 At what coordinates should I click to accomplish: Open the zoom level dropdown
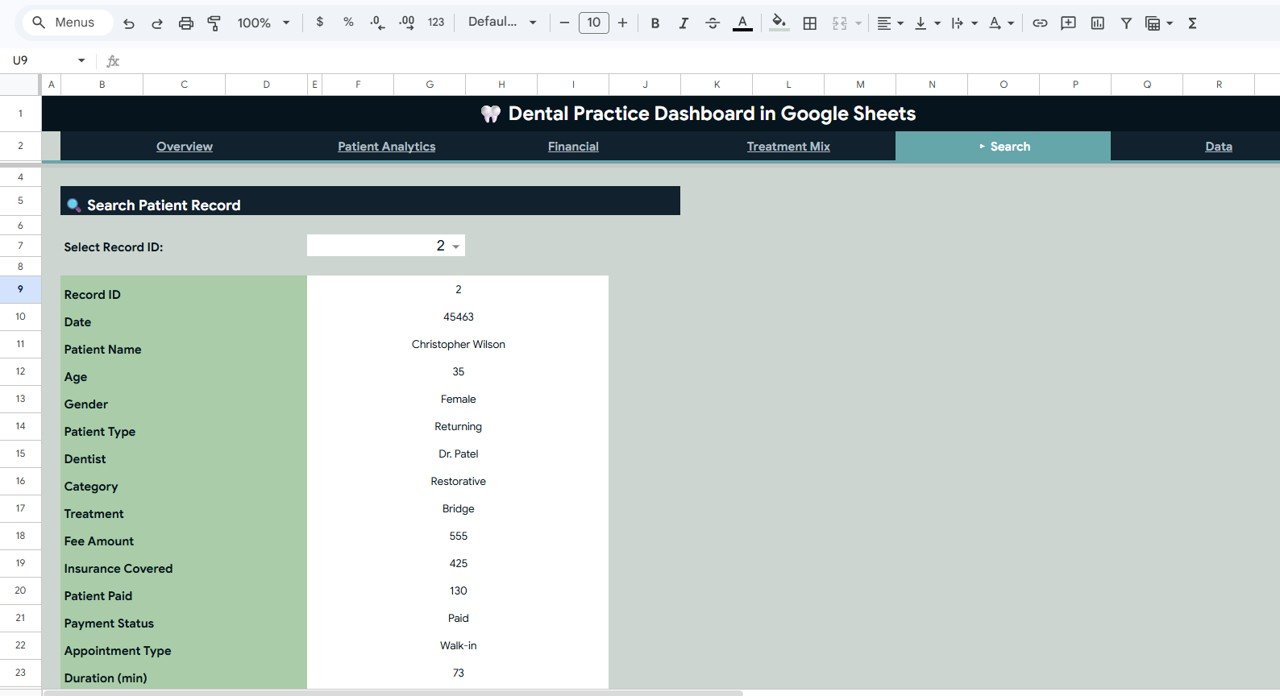click(260, 22)
